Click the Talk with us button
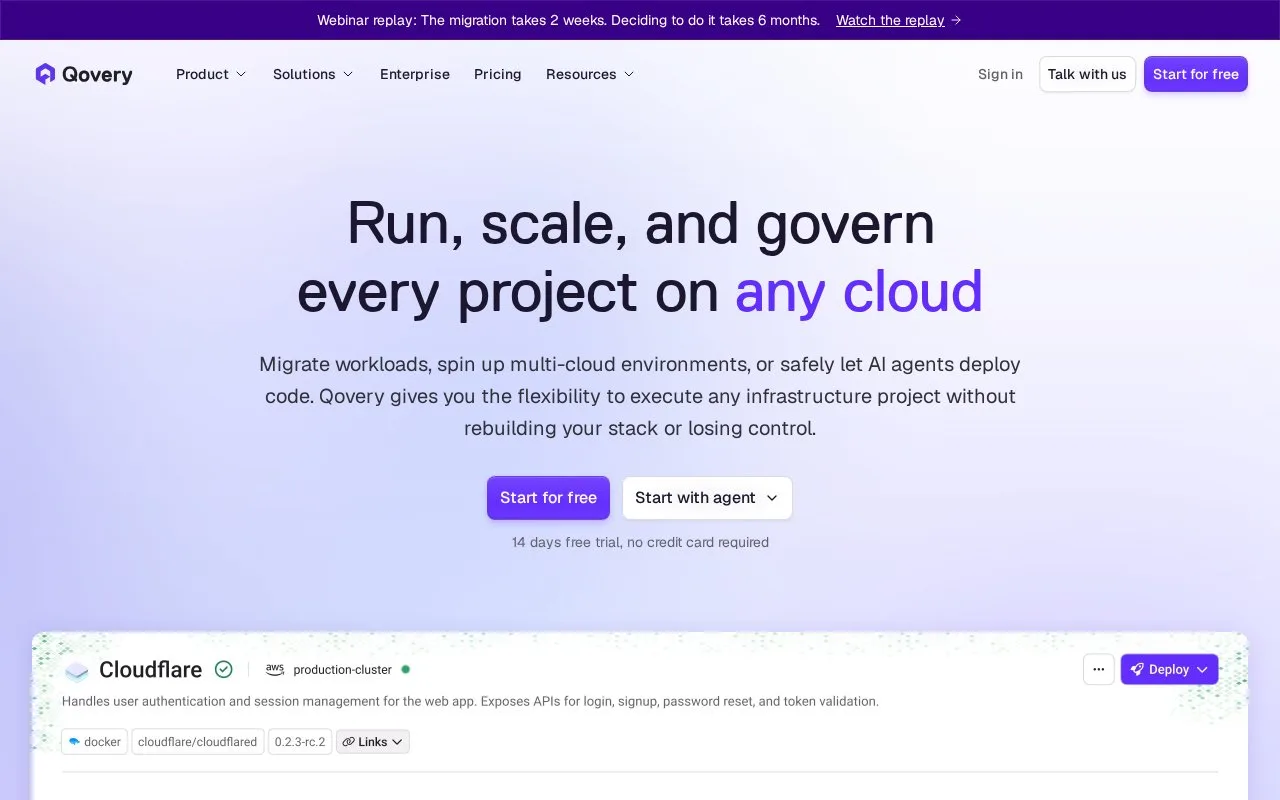The image size is (1280, 800). pos(1087,74)
